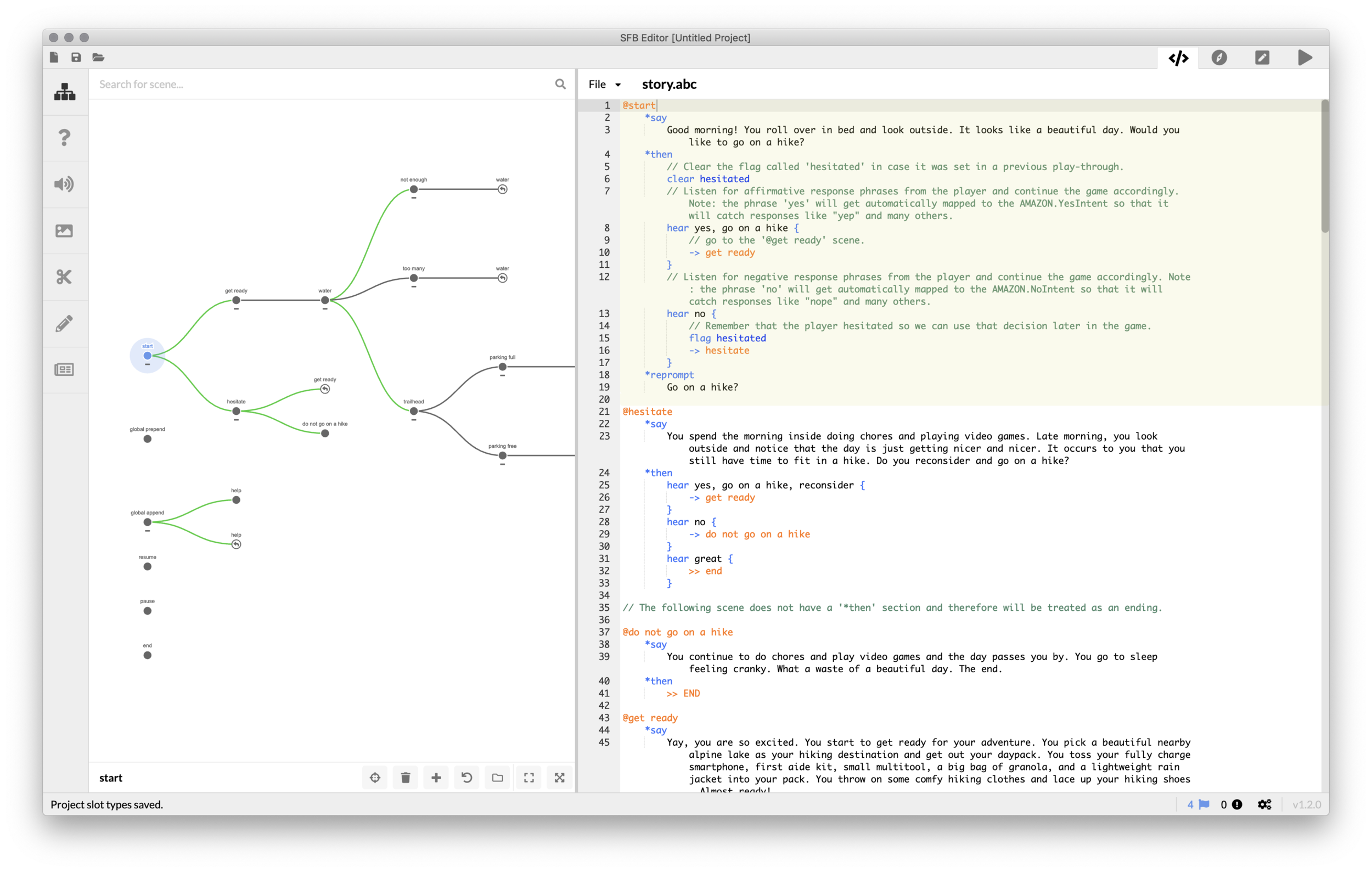This screenshot has height=872, width=1372.
Task: Click the fit-to-screen brackets button
Action: tap(528, 778)
